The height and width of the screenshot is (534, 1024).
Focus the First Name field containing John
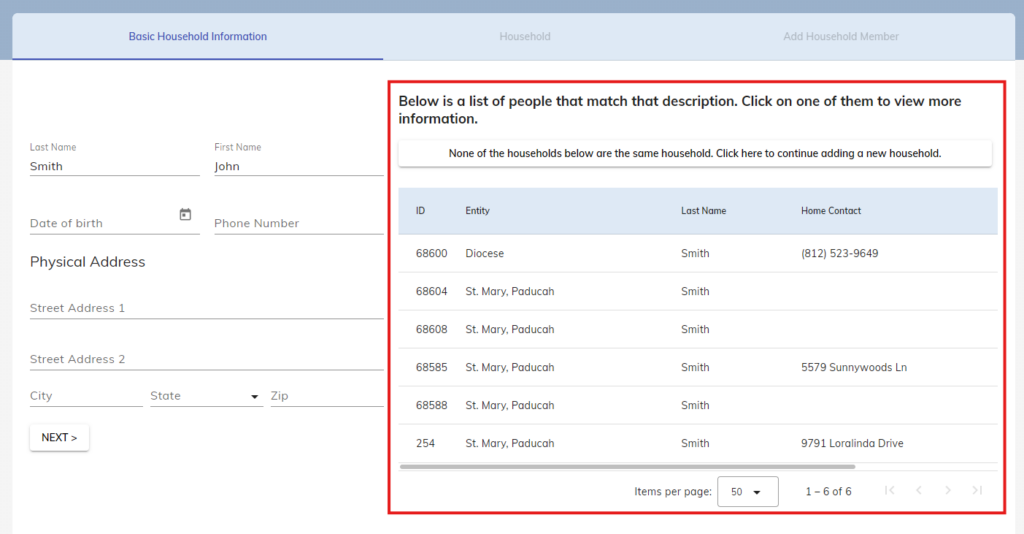[x=299, y=166]
